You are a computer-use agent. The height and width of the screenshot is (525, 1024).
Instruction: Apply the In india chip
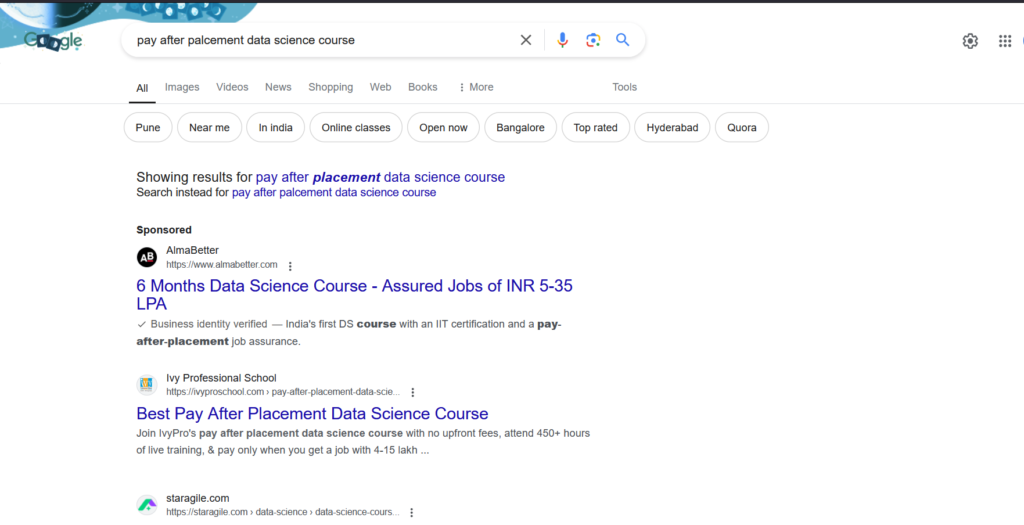[x=276, y=127]
